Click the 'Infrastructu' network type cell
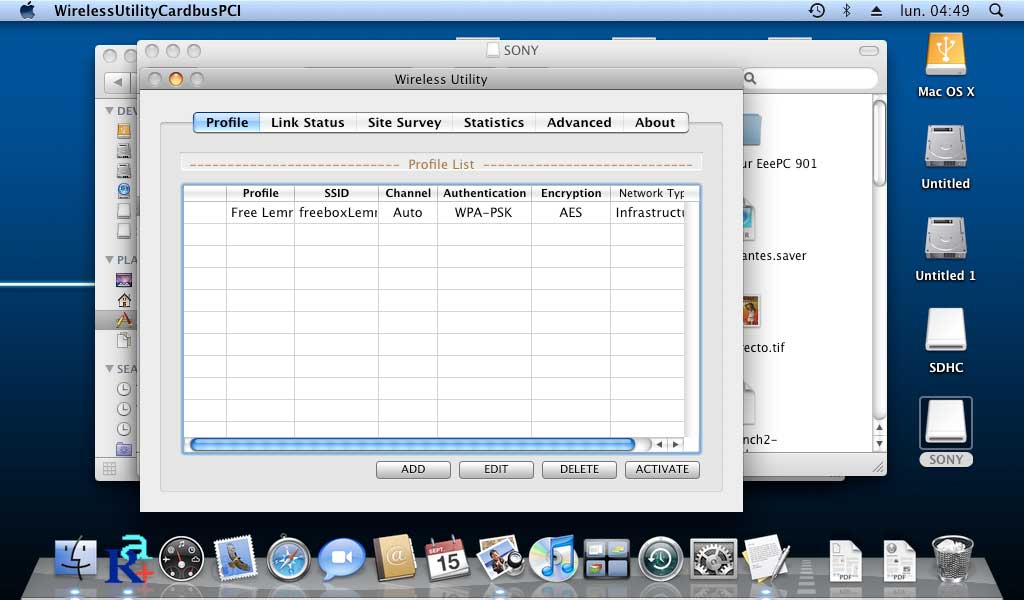Viewport: 1024px width, 600px height. point(649,213)
